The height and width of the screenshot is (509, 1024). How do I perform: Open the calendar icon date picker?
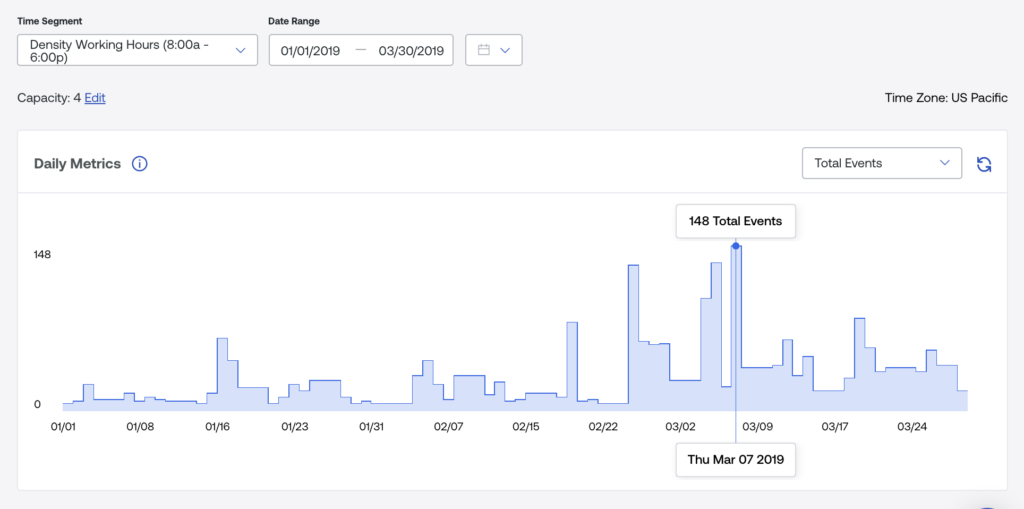point(484,50)
